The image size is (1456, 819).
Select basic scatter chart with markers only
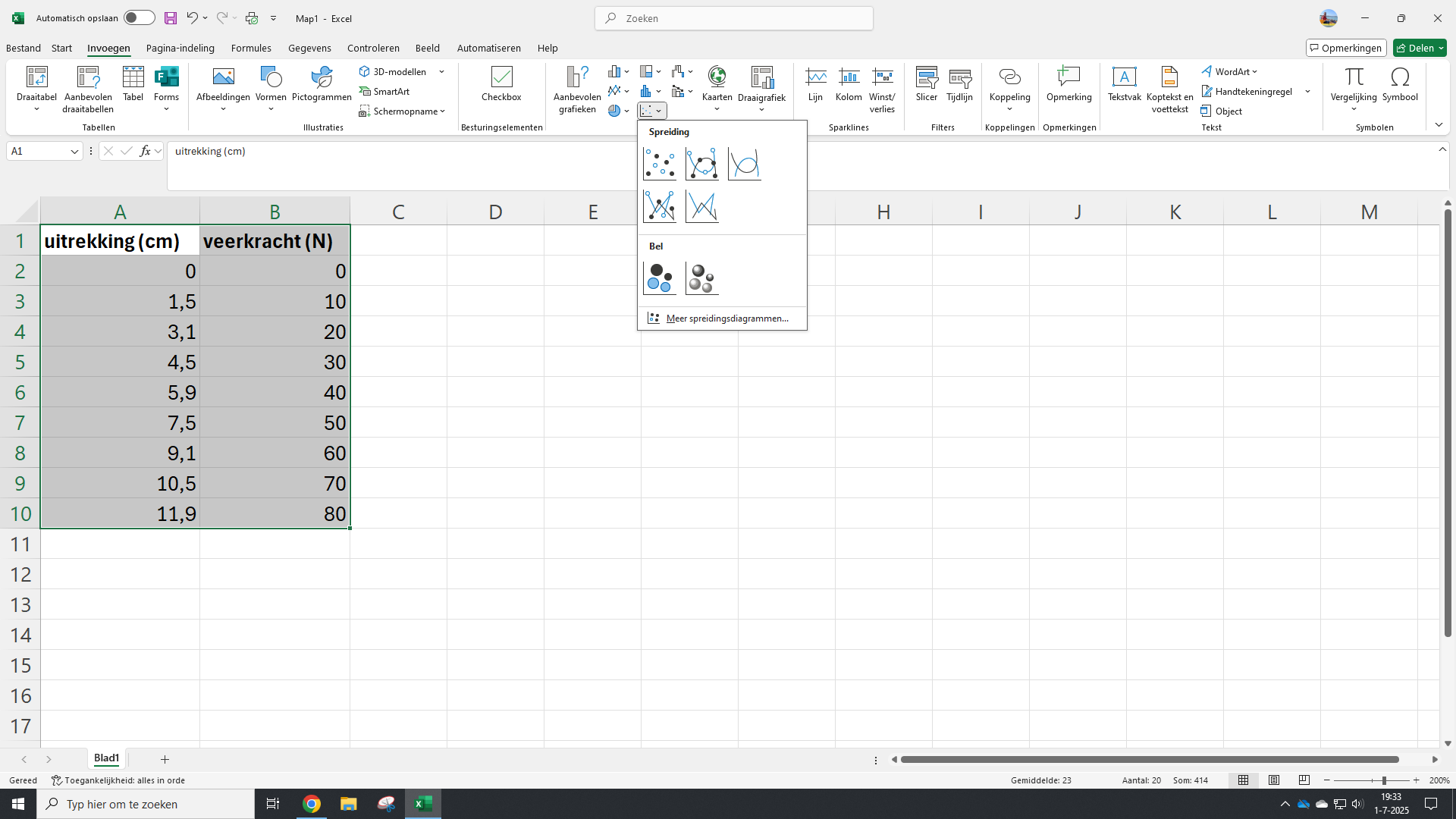pyautogui.click(x=659, y=164)
